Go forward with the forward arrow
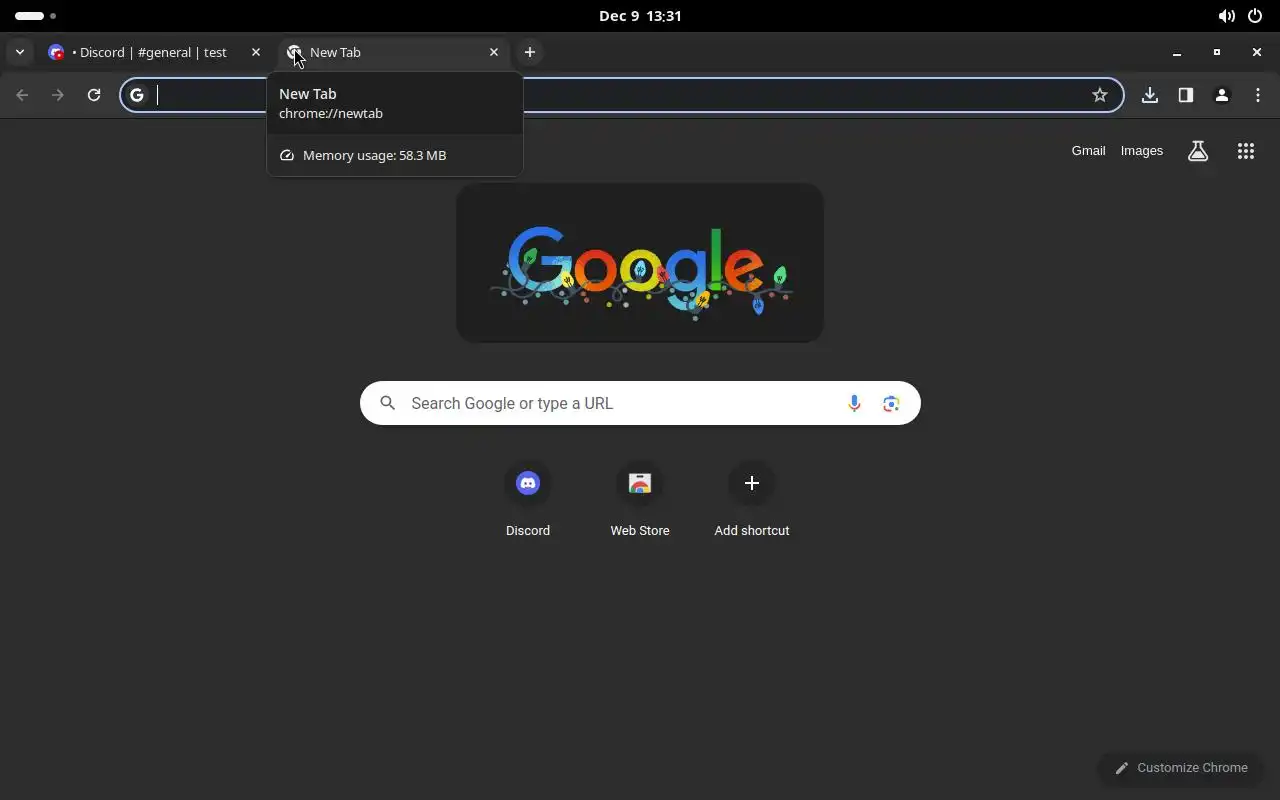Screen dimensions: 1280x800 coord(58,95)
